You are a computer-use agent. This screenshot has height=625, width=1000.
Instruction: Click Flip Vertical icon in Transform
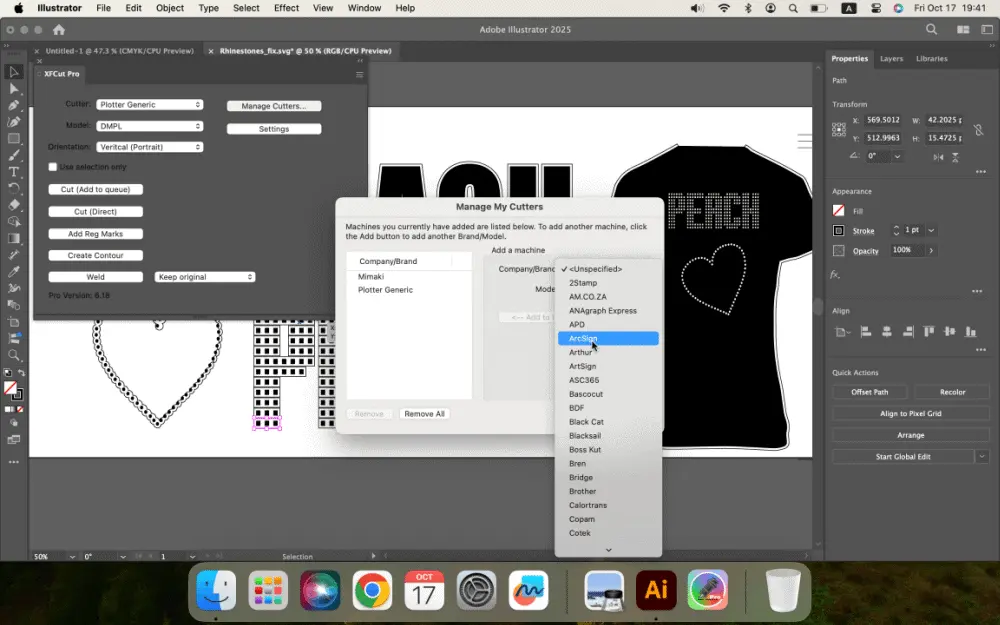click(955, 157)
